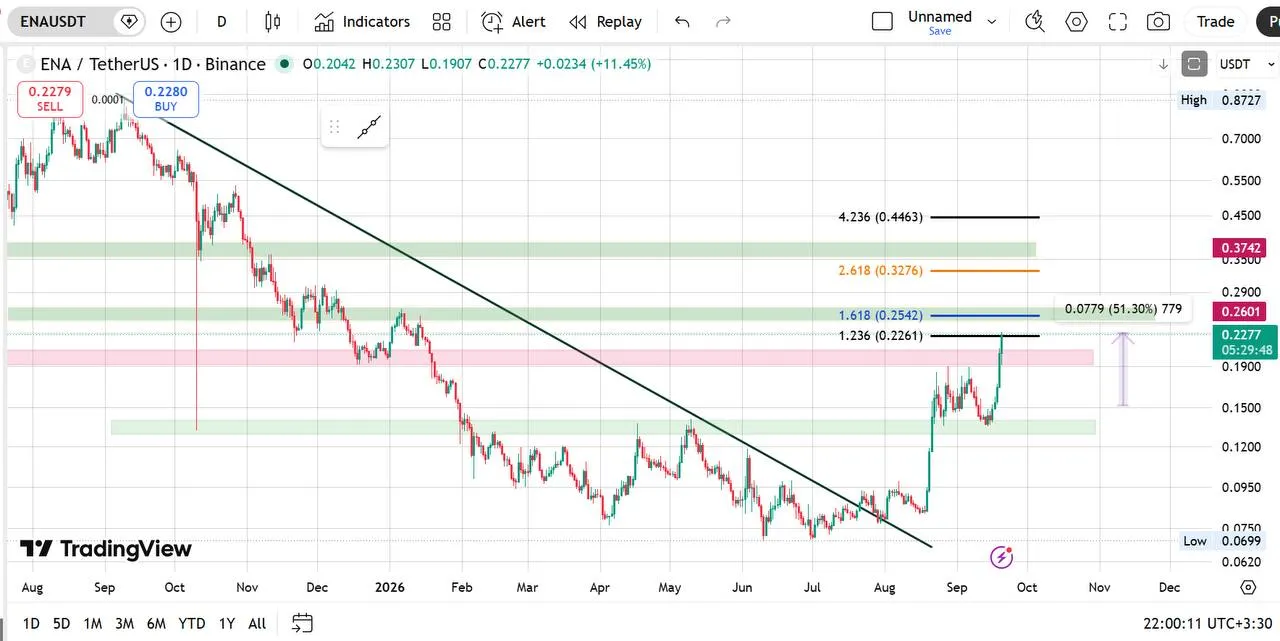1280x641 pixels.
Task: Undo the last chart action
Action: tap(682, 21)
